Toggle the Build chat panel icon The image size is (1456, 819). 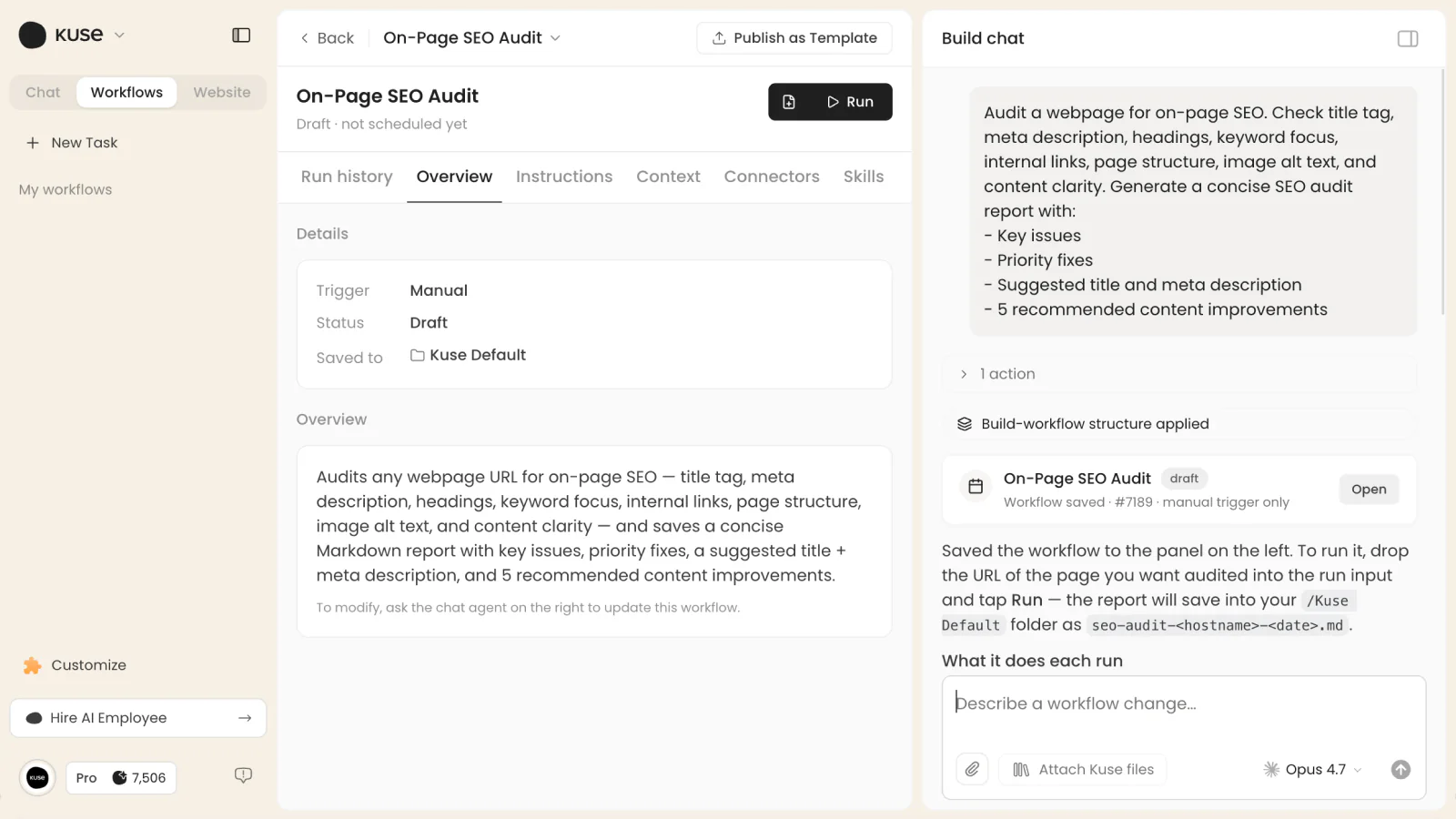click(1408, 38)
